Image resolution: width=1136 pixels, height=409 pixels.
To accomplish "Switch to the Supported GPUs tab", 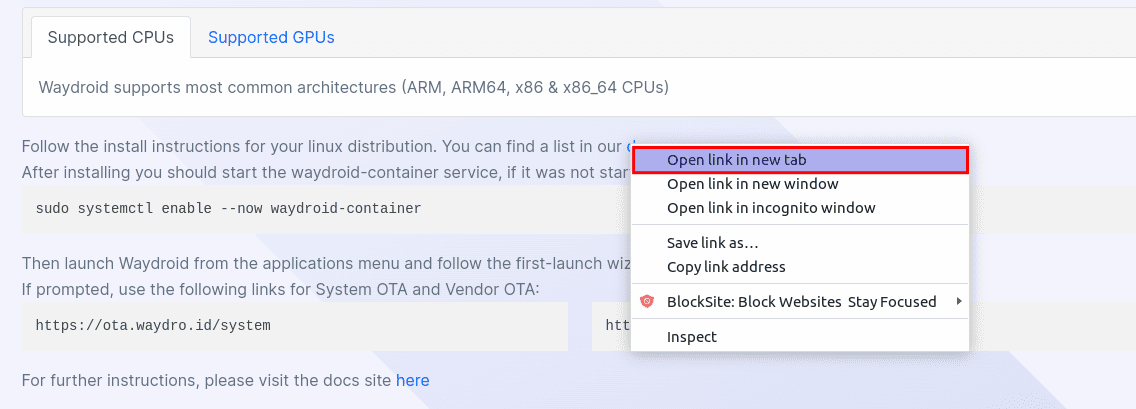I will [271, 38].
